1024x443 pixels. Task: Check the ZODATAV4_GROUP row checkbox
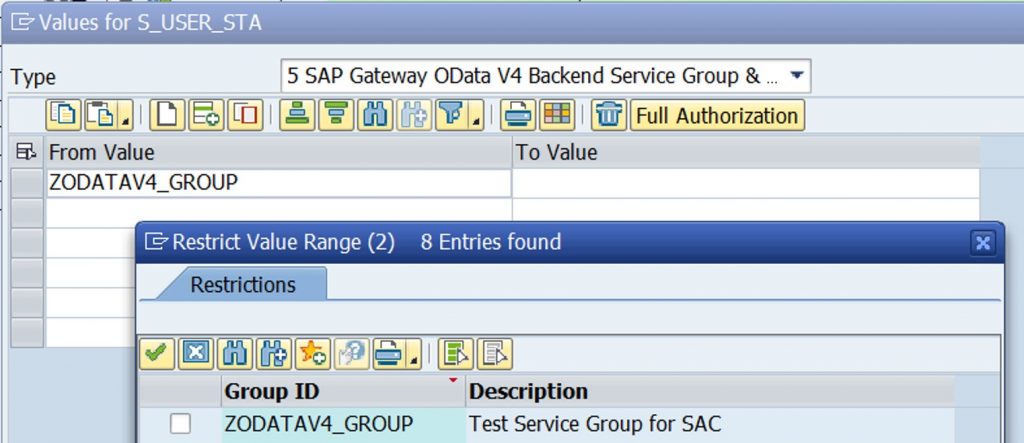pos(180,423)
